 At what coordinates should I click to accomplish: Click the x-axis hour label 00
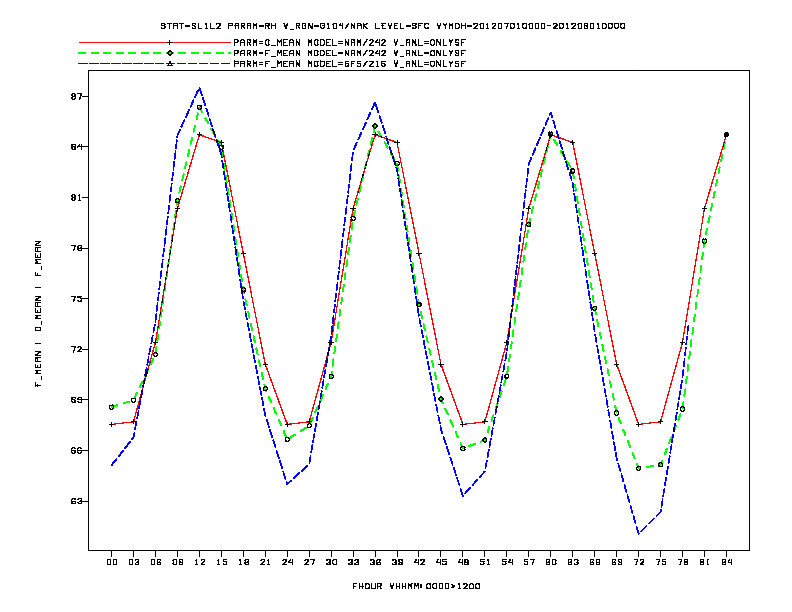(x=112, y=562)
